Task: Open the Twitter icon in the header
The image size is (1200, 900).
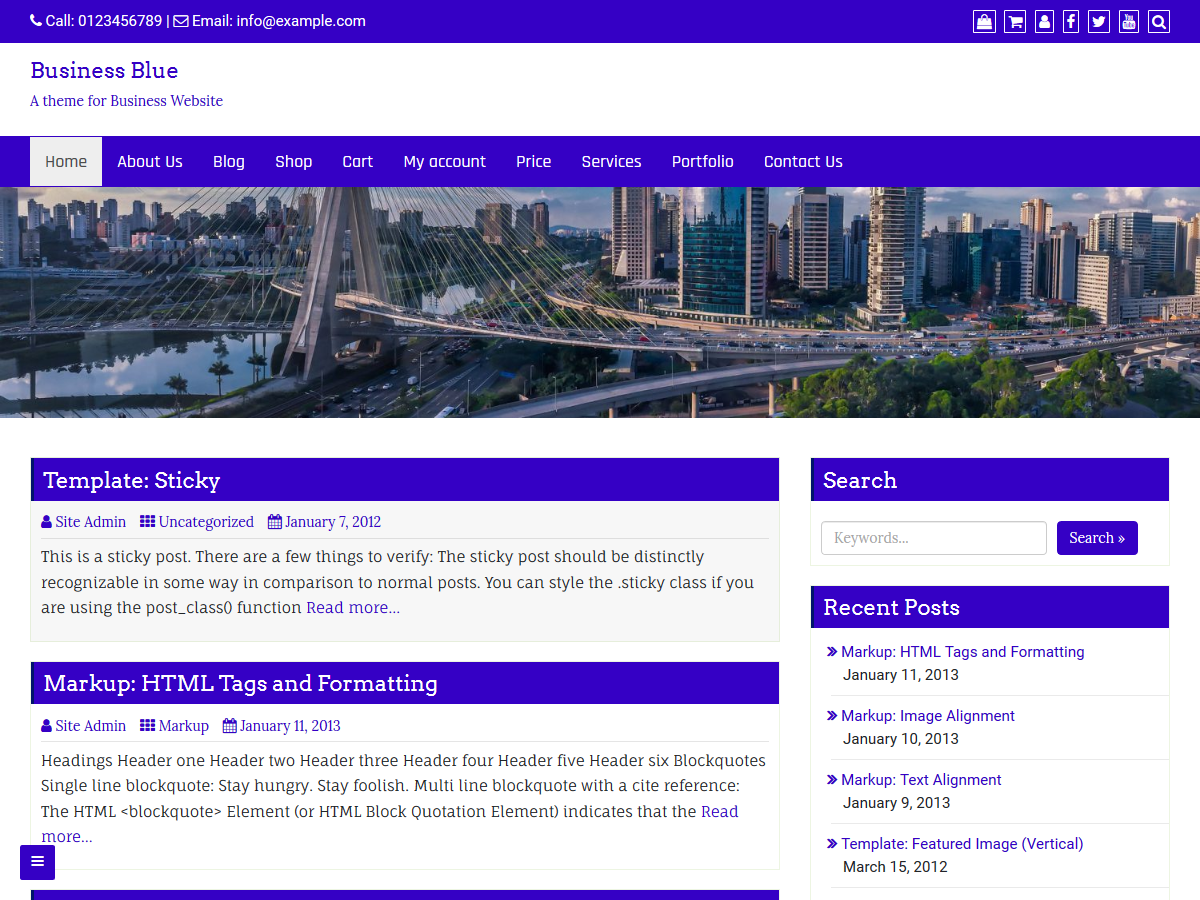Action: click(1098, 20)
